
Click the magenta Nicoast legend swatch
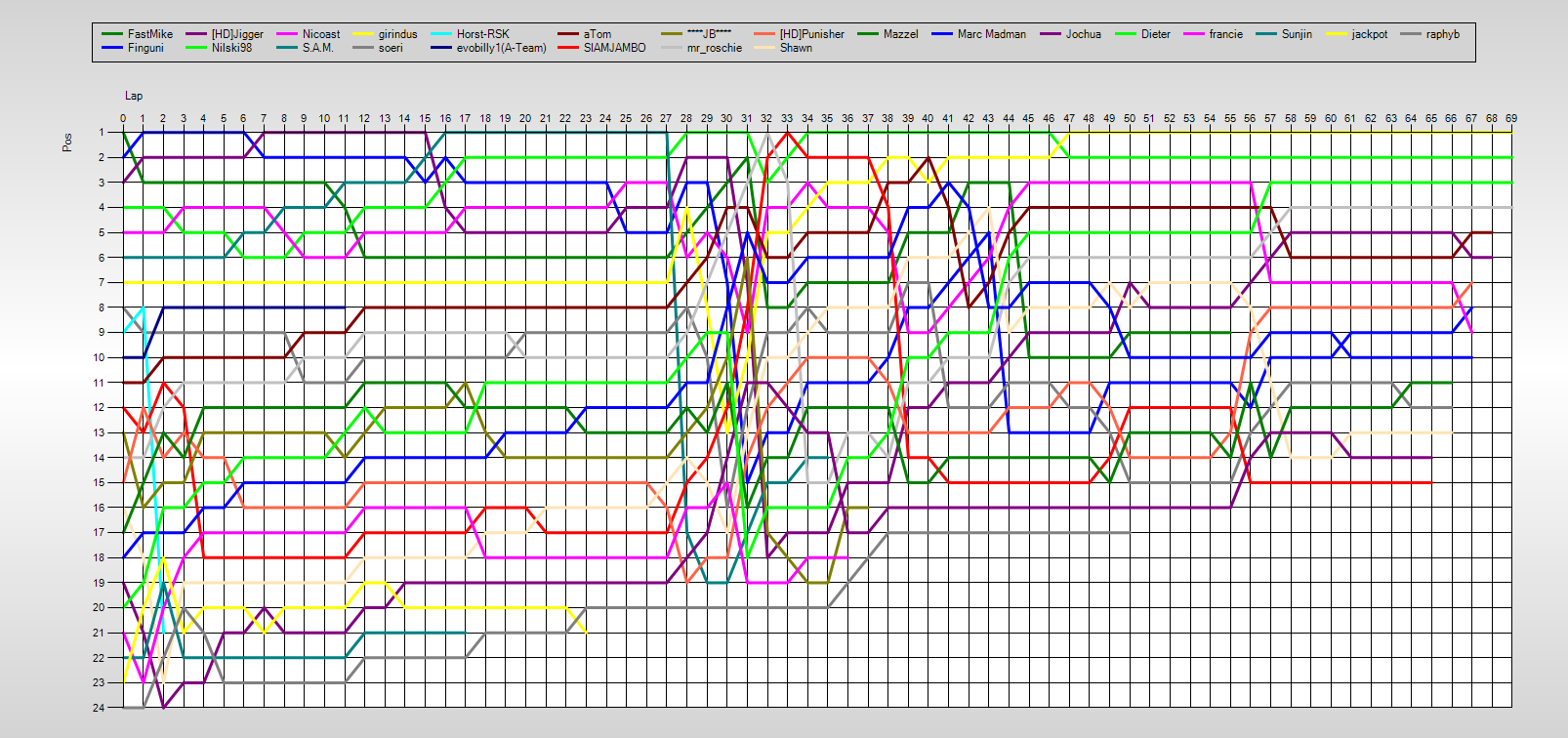[287, 34]
